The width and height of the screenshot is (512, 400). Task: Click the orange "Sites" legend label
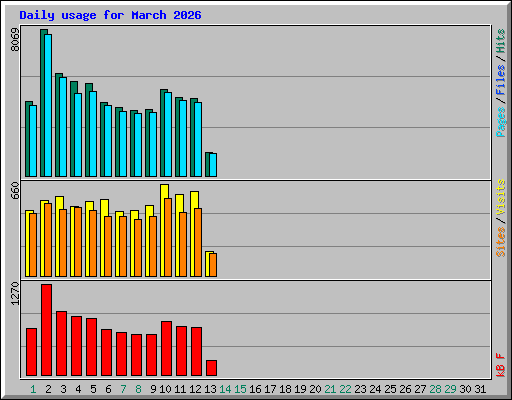(500, 242)
